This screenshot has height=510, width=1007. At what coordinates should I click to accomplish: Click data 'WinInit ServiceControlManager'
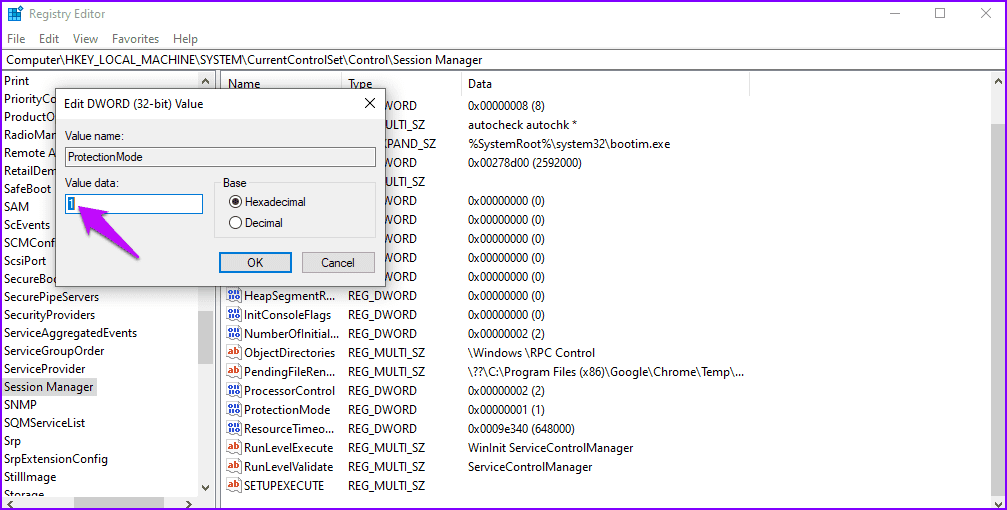(x=550, y=448)
